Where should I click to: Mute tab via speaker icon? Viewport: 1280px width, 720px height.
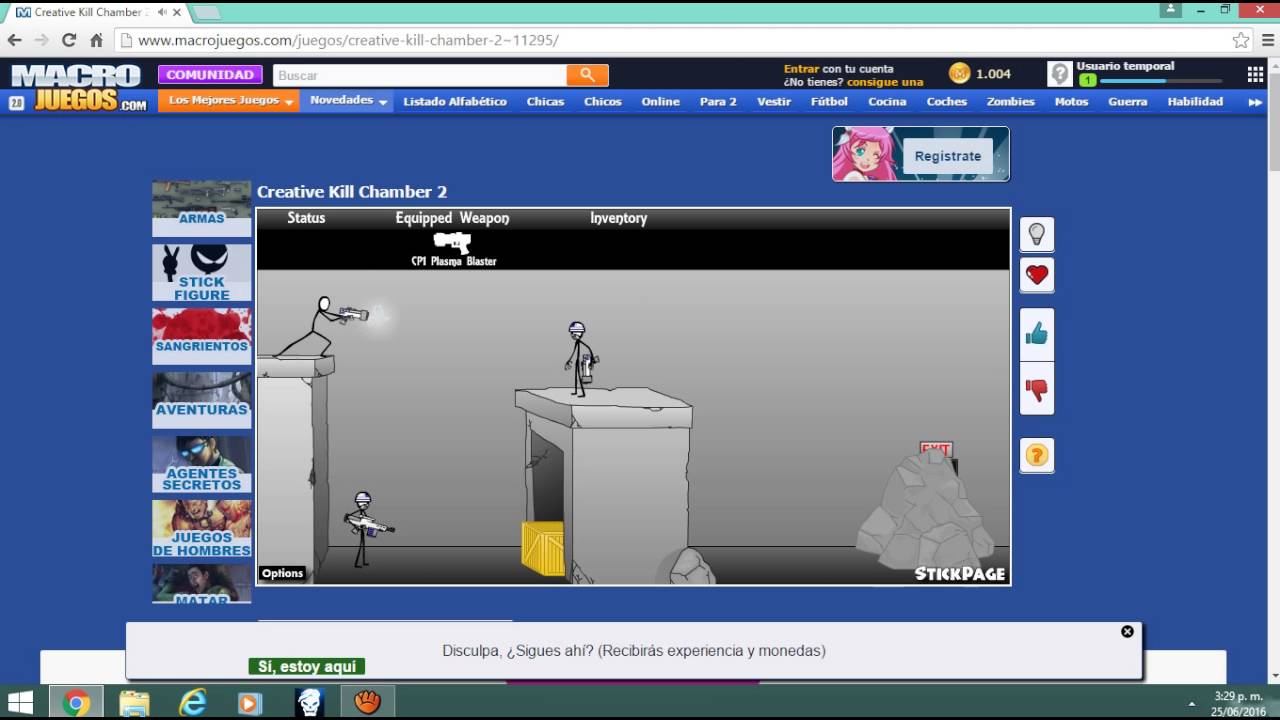coord(162,12)
